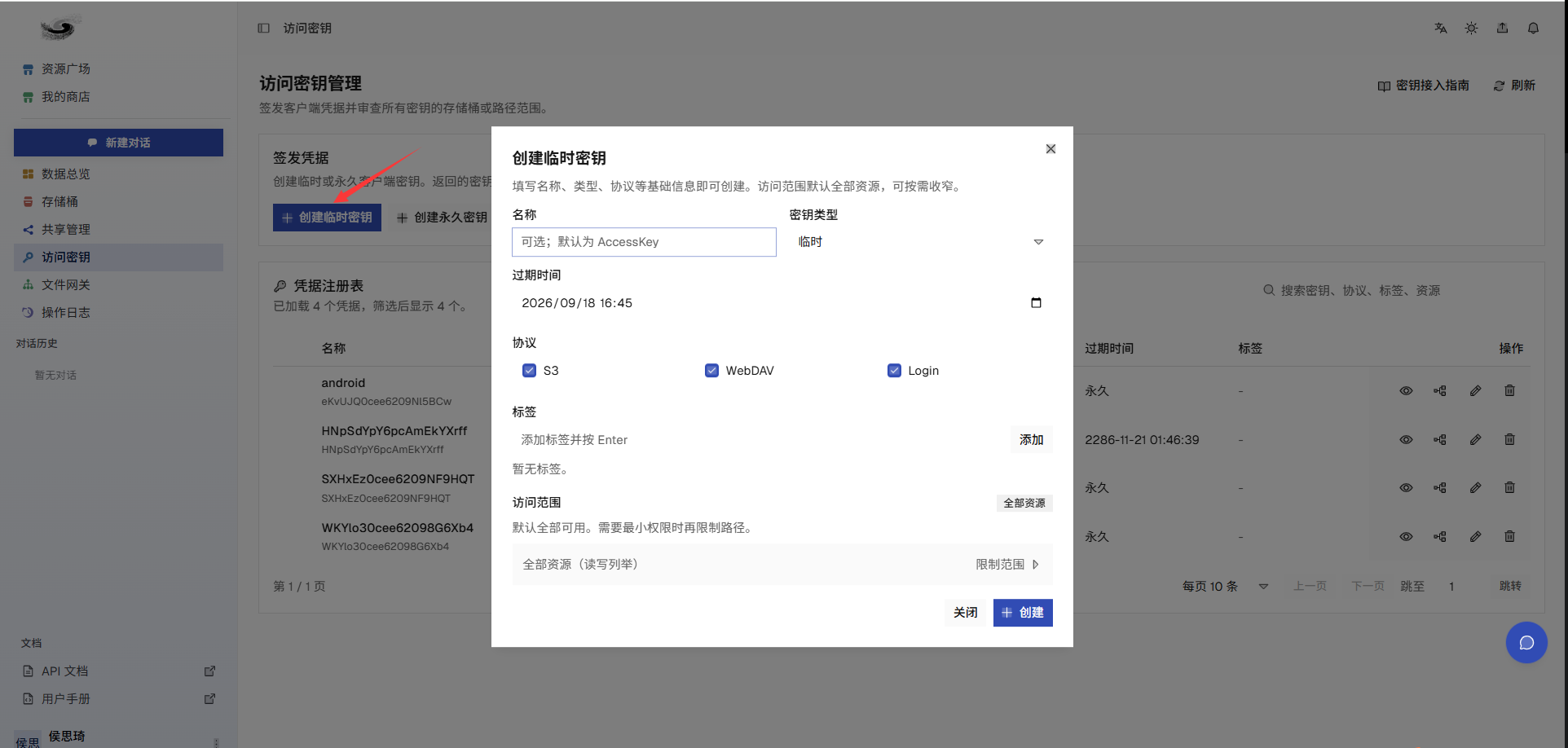Open scope icon for android key
1568x748 pixels.
pos(1440,390)
